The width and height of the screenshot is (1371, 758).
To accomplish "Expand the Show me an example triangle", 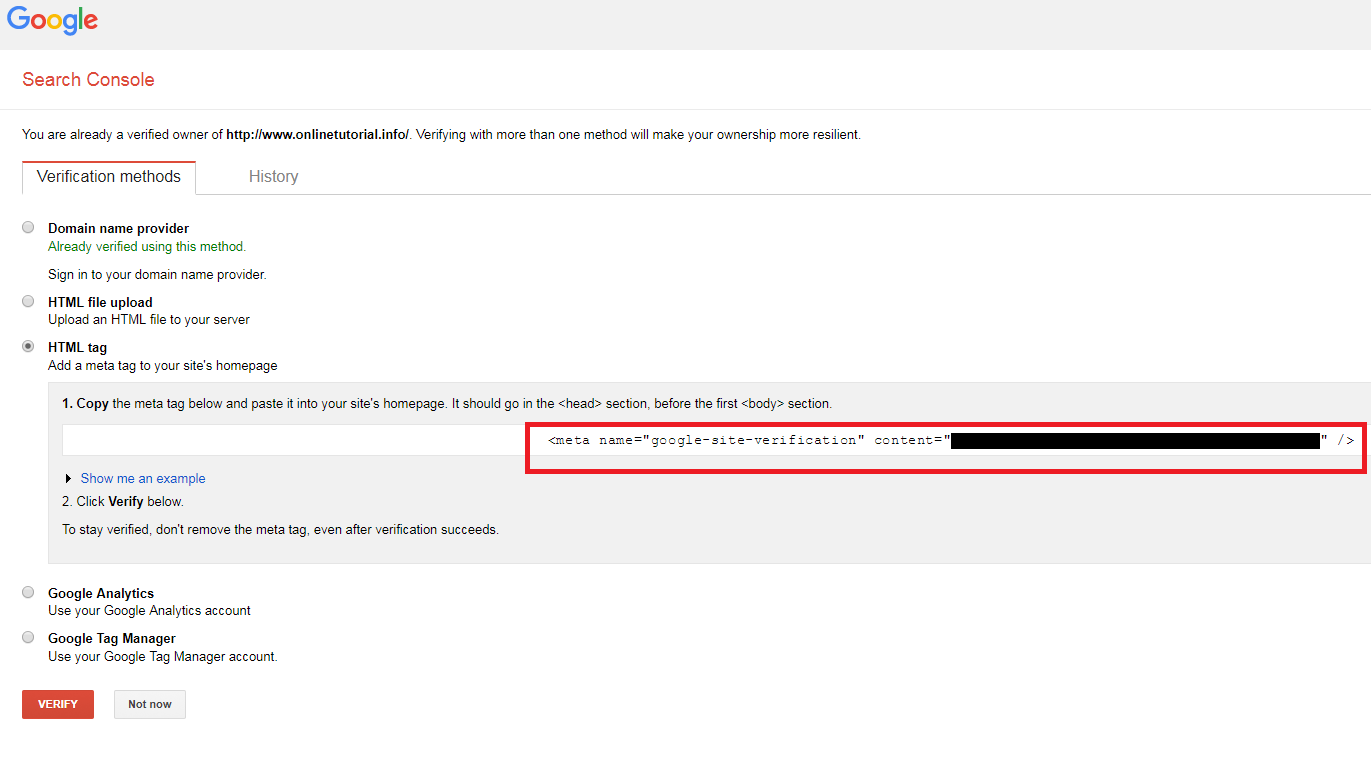I will tap(68, 479).
